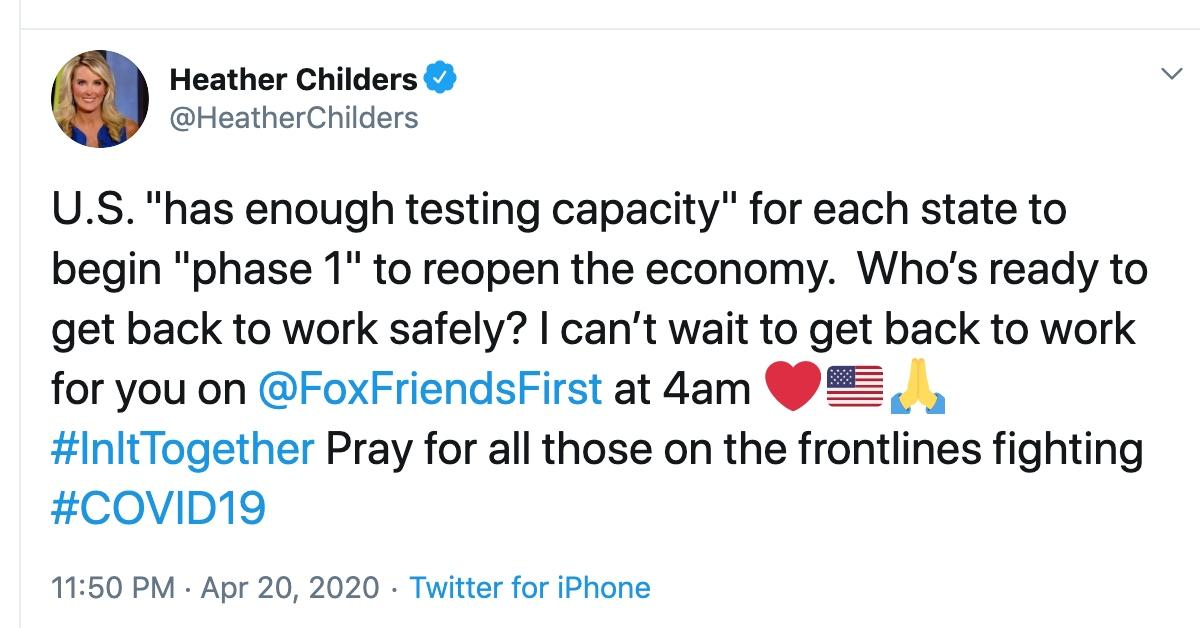Click the Heather Childers display name

pyautogui.click(x=295, y=79)
